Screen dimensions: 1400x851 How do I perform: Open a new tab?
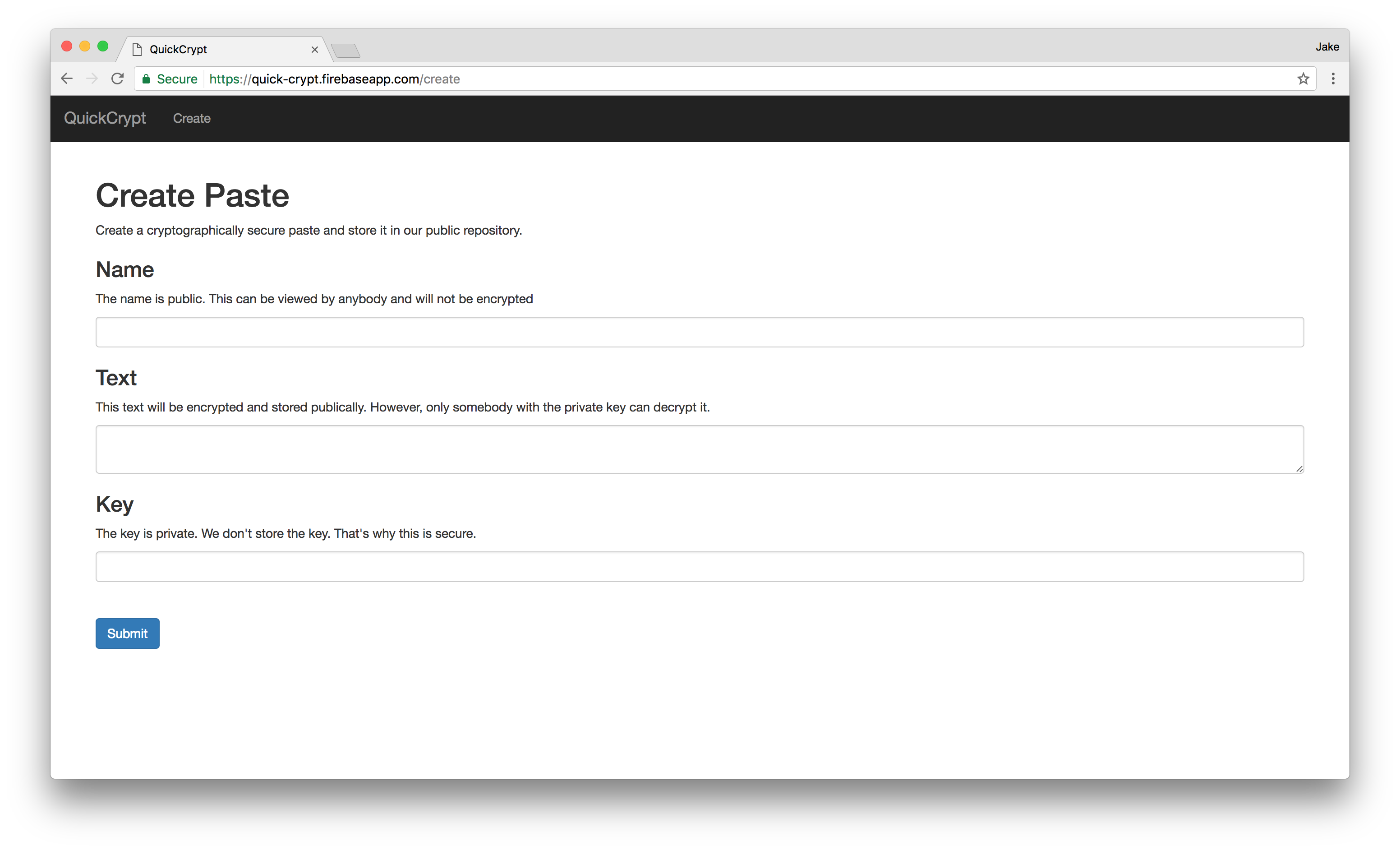[x=345, y=51]
